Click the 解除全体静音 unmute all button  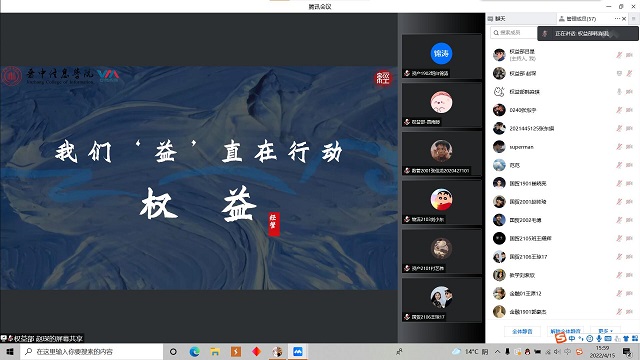point(565,331)
